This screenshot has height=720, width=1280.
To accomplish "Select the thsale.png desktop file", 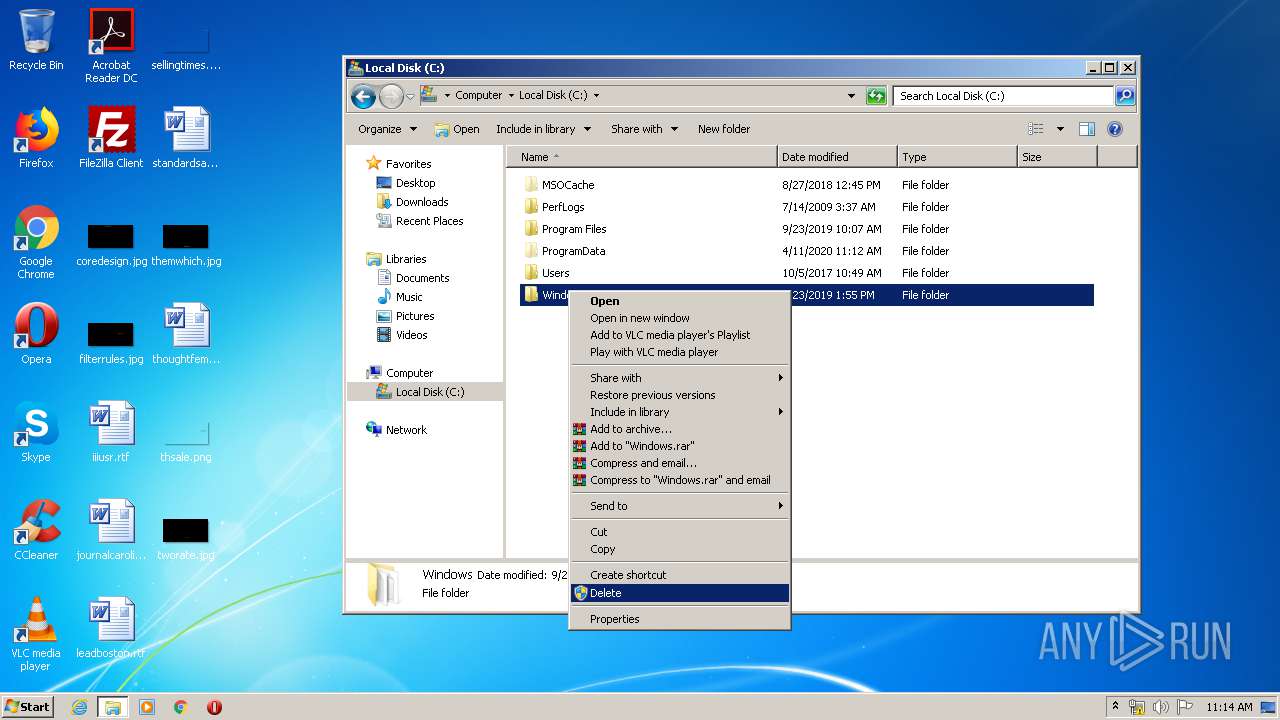I will coord(186,440).
